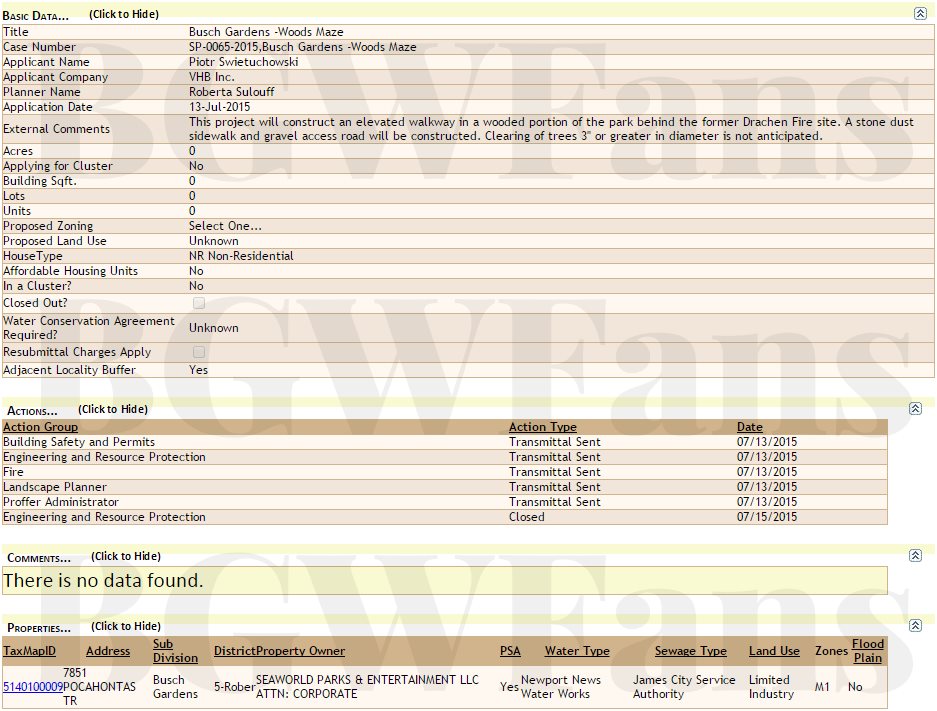Sort properties by Address header
This screenshot has height=711, width=937.
coord(108,651)
